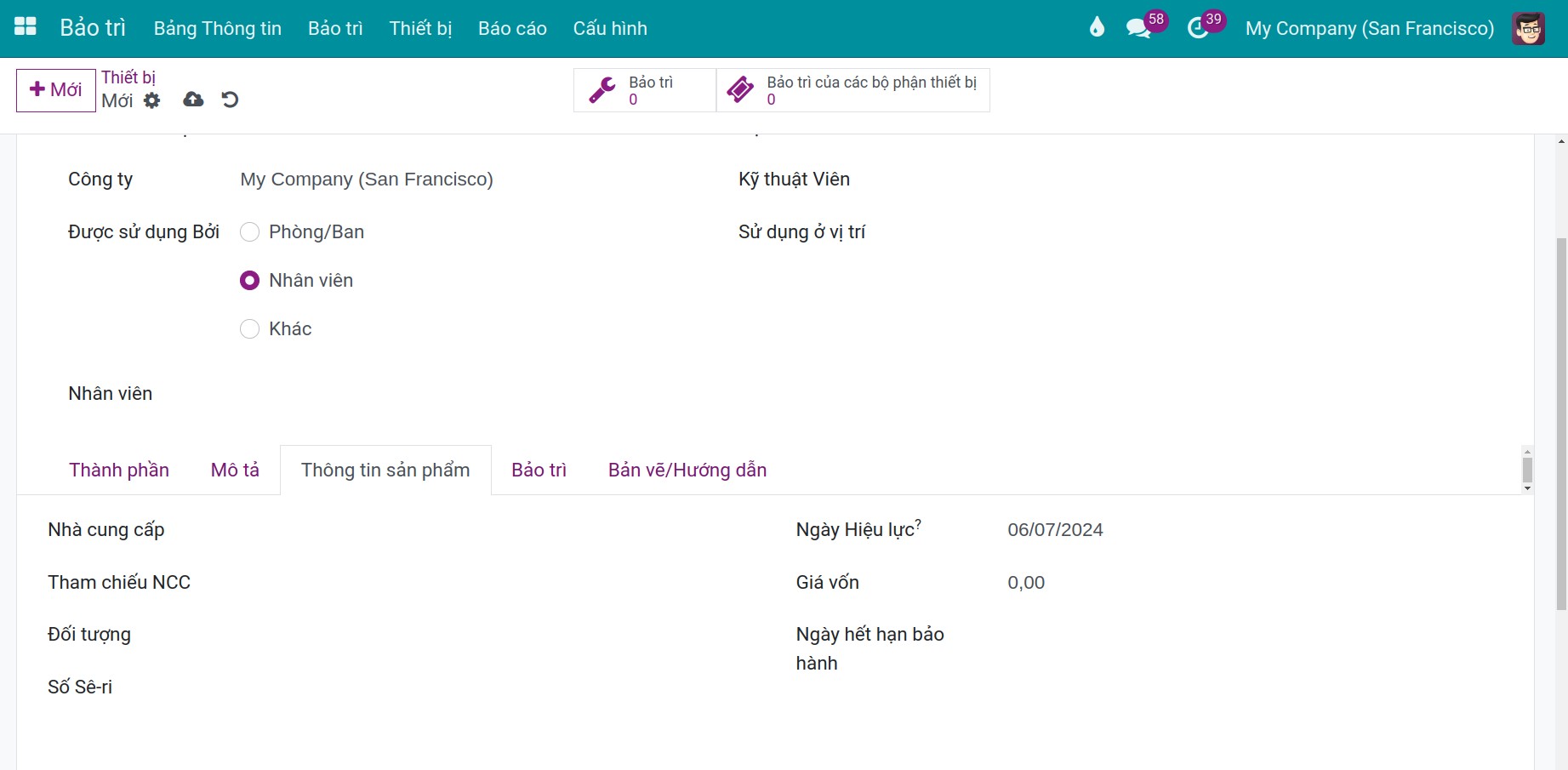Click the page vertical scrollbar thumb
Screen dimensions: 1568x770
pyautogui.click(x=1561, y=424)
